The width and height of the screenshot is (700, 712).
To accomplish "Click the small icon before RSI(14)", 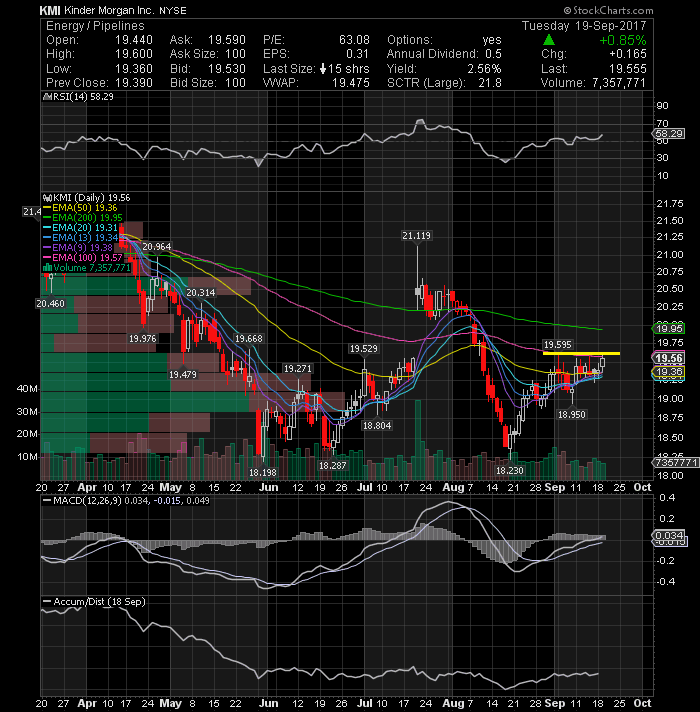I will point(46,97).
